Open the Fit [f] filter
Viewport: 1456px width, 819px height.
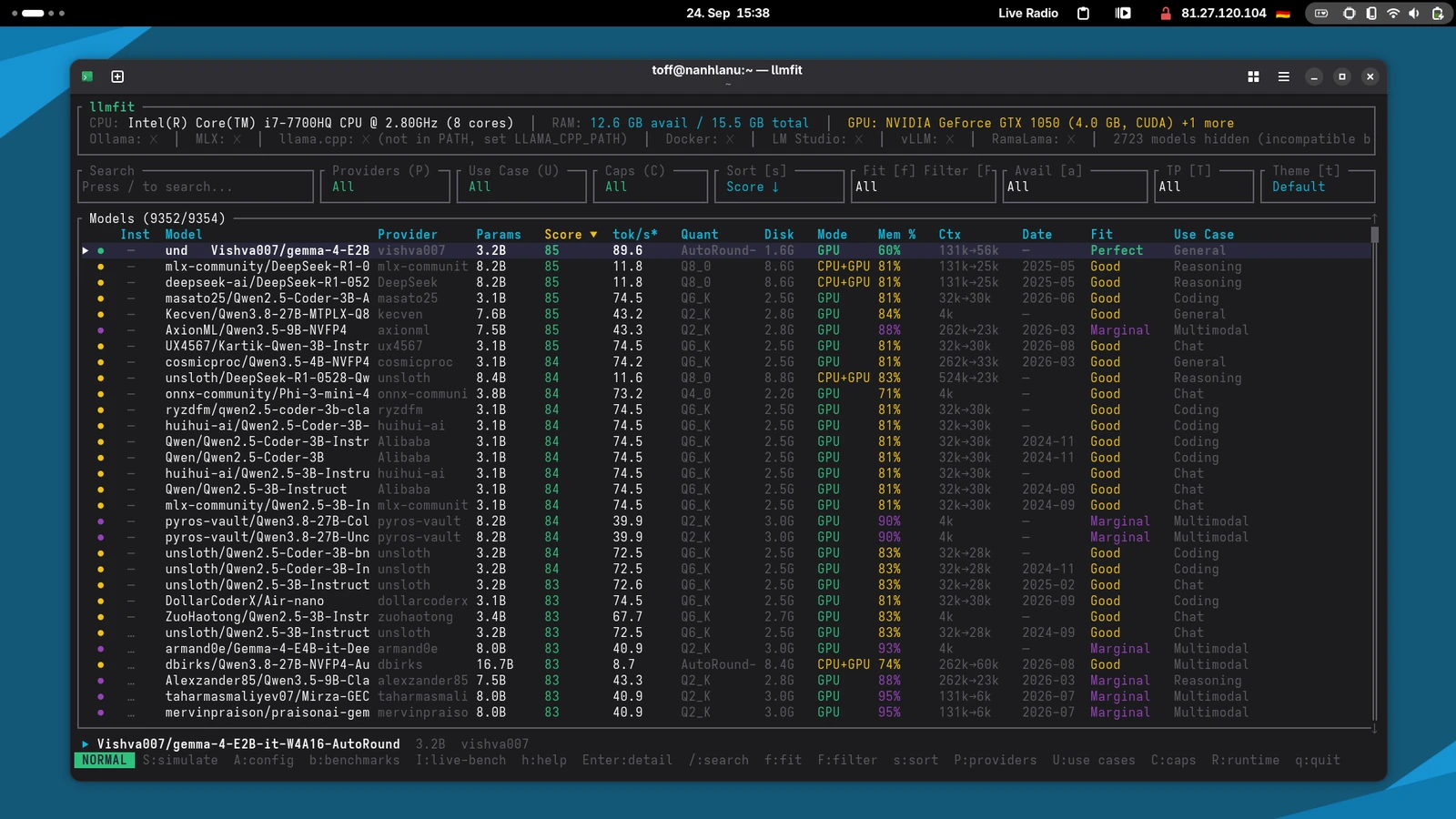click(x=924, y=187)
